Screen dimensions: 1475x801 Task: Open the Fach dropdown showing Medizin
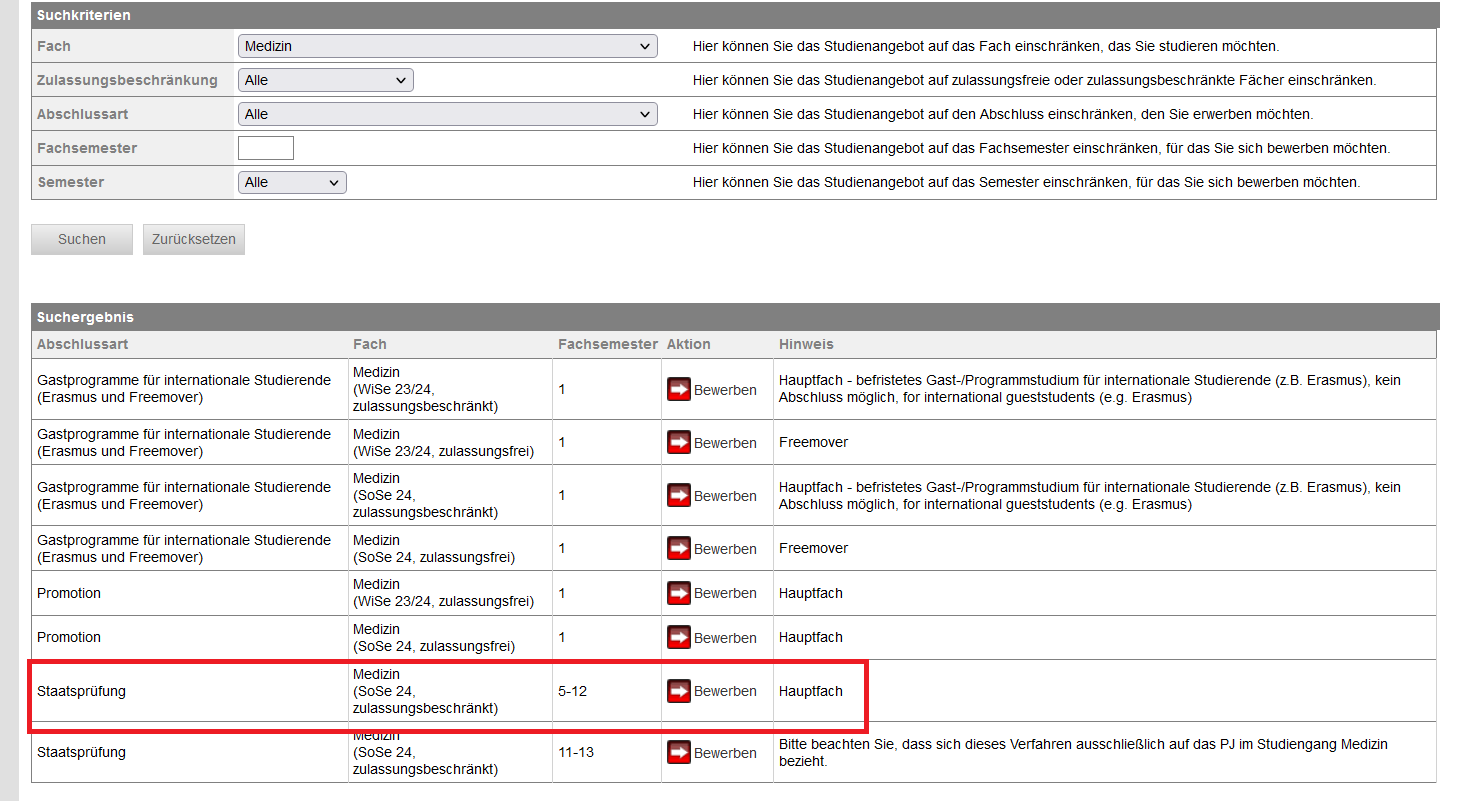click(x=447, y=46)
